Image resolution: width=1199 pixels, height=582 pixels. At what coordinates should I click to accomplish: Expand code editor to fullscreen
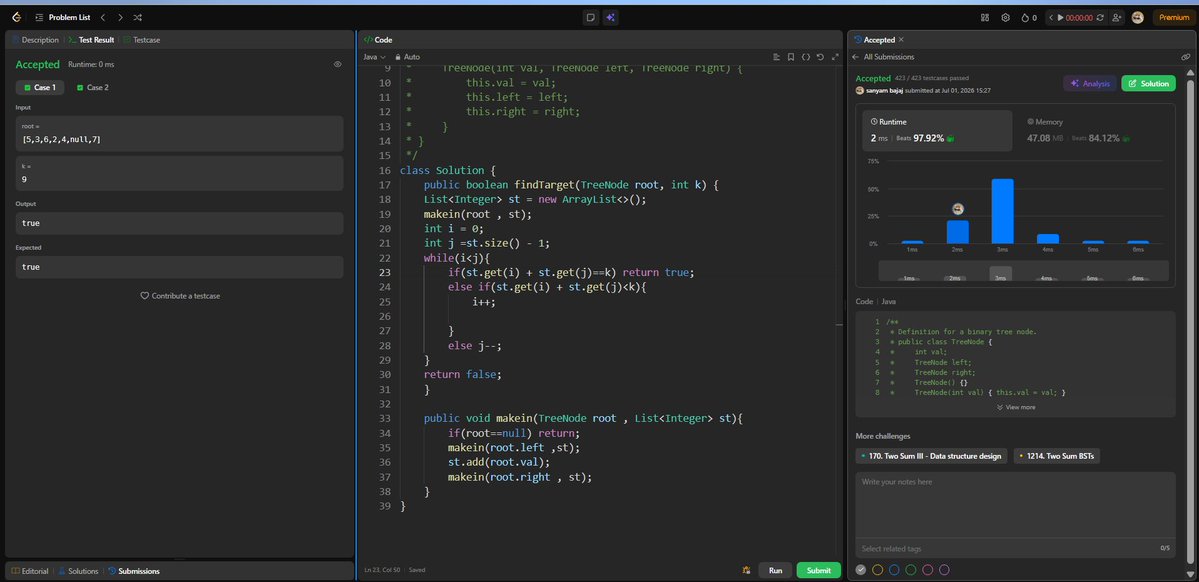click(834, 57)
